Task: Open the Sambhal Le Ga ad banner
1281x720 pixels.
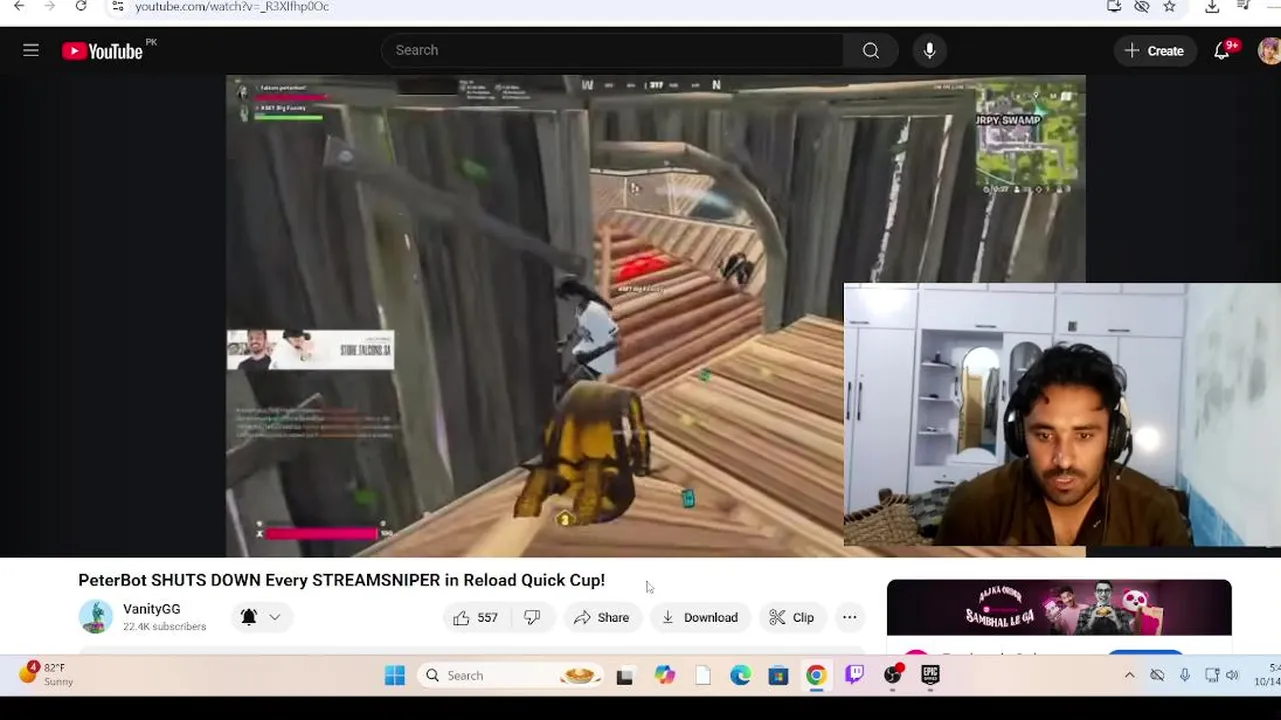Action: [x=1059, y=607]
